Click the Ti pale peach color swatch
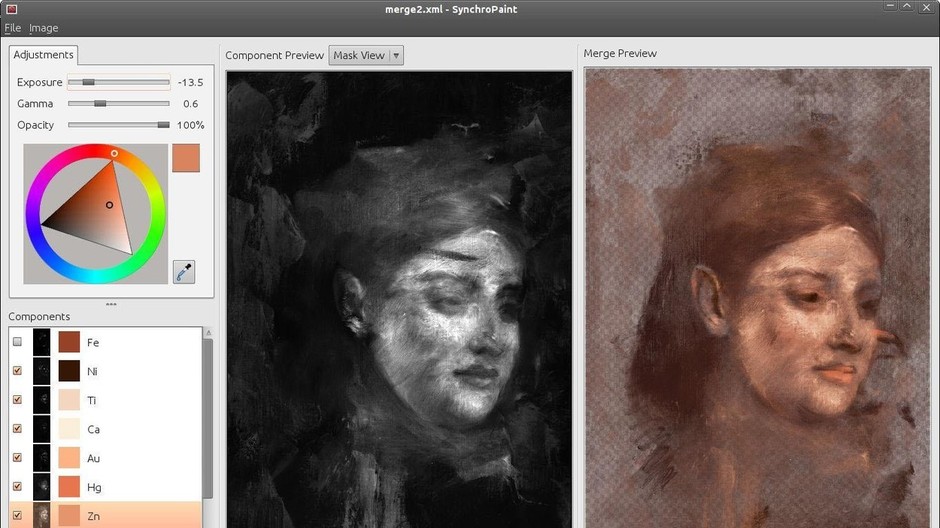 (x=69, y=400)
